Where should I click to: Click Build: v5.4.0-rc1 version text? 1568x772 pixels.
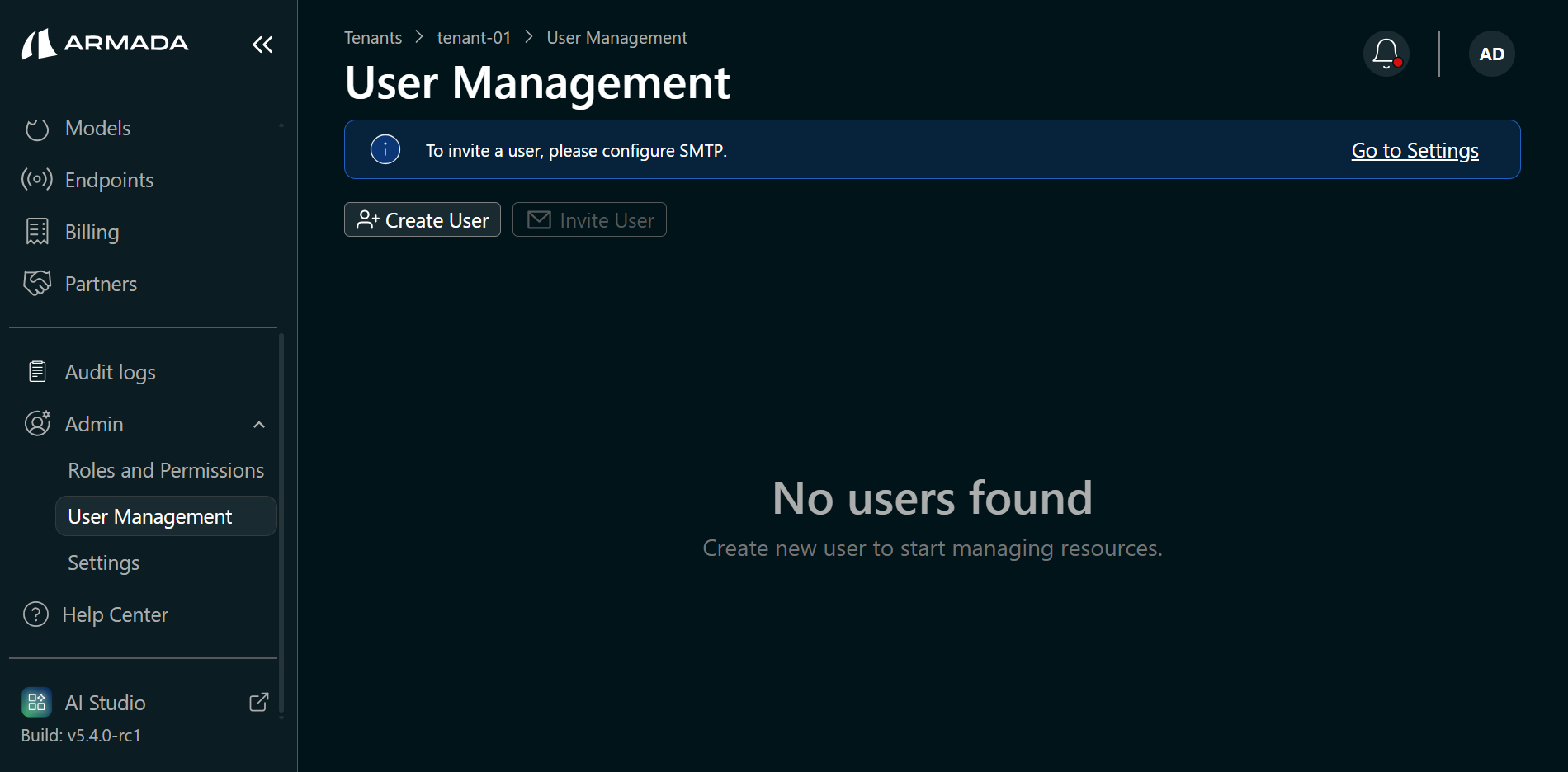(81, 735)
